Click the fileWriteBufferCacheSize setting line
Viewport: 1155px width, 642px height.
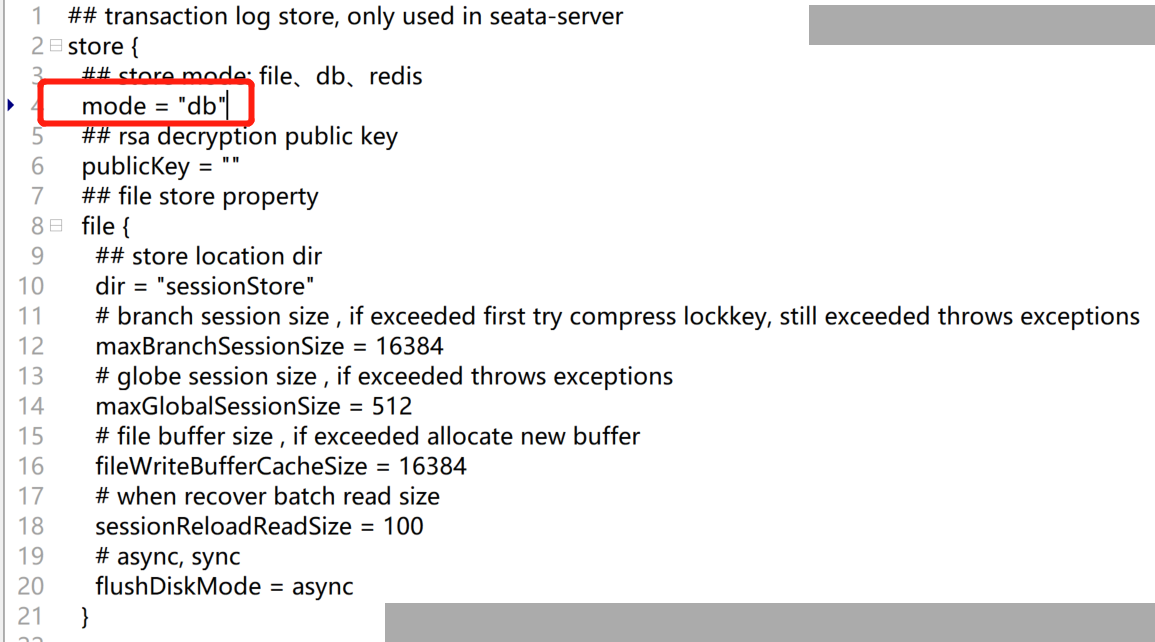click(x=281, y=466)
